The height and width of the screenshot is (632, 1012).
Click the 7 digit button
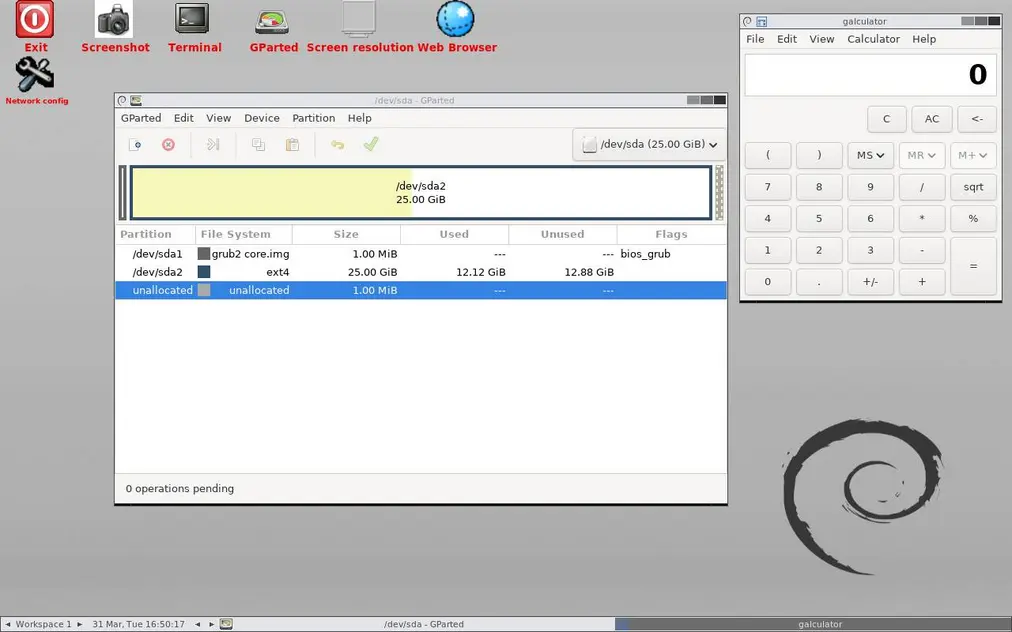(767, 187)
